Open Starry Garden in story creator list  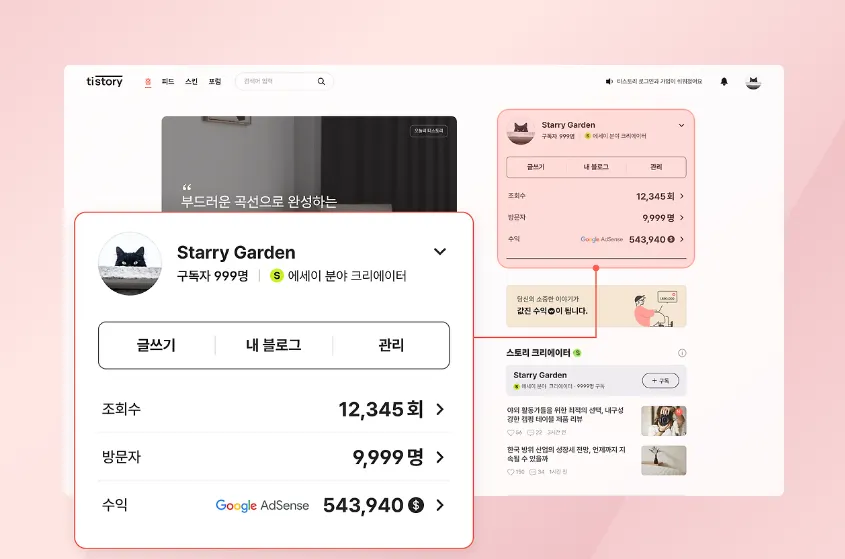click(x=540, y=375)
